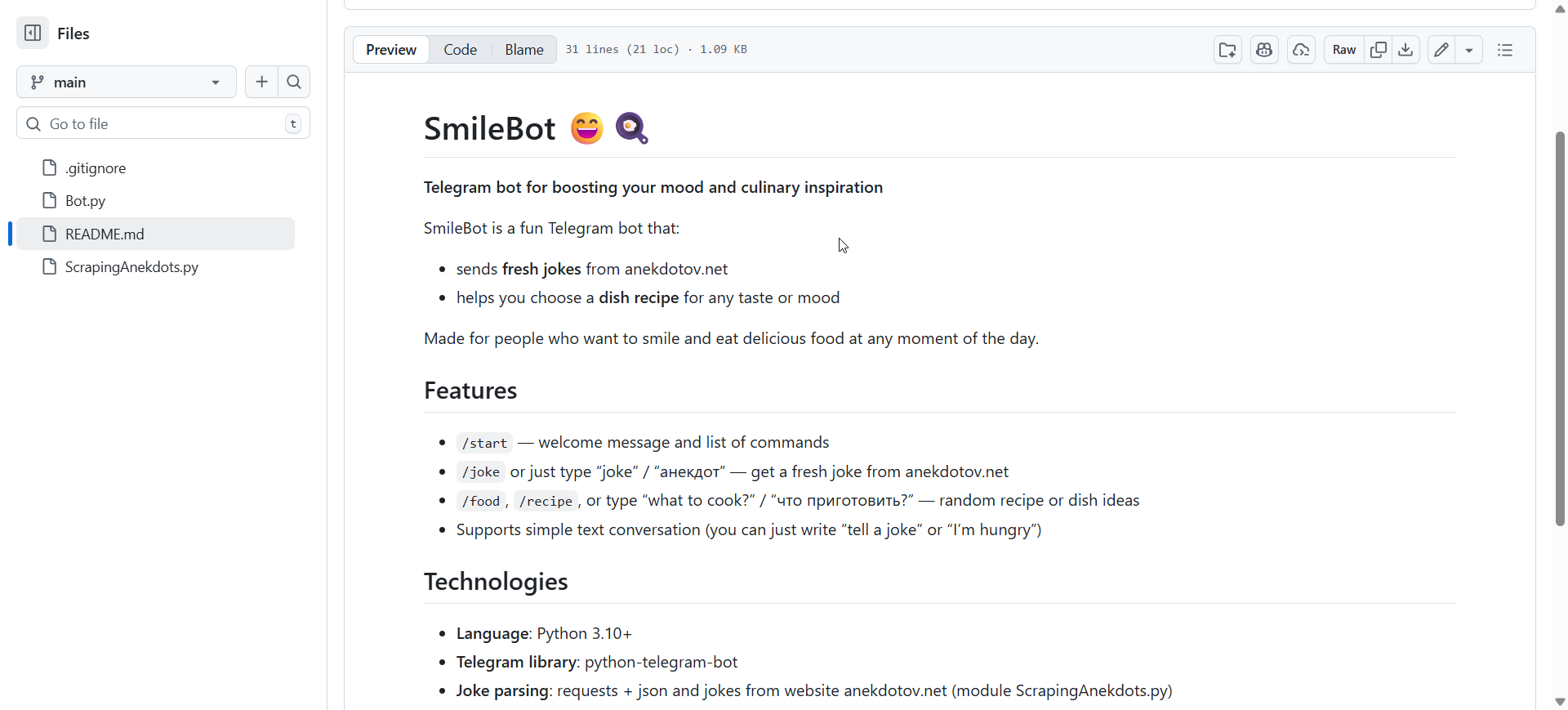Click the fried egg pan emoji in title
The height and width of the screenshot is (710, 1568).
(632, 129)
